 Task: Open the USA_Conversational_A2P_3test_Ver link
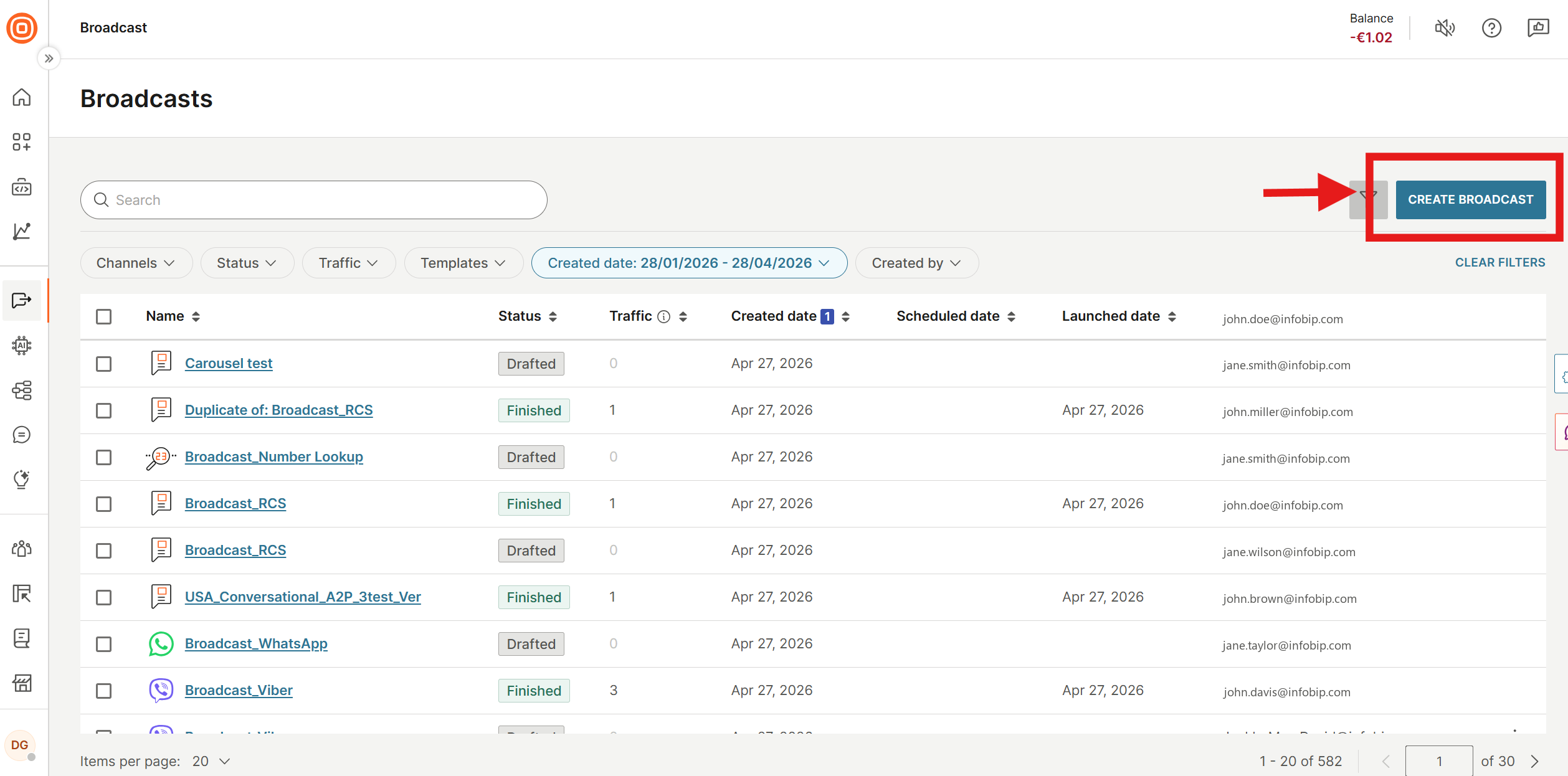(303, 597)
